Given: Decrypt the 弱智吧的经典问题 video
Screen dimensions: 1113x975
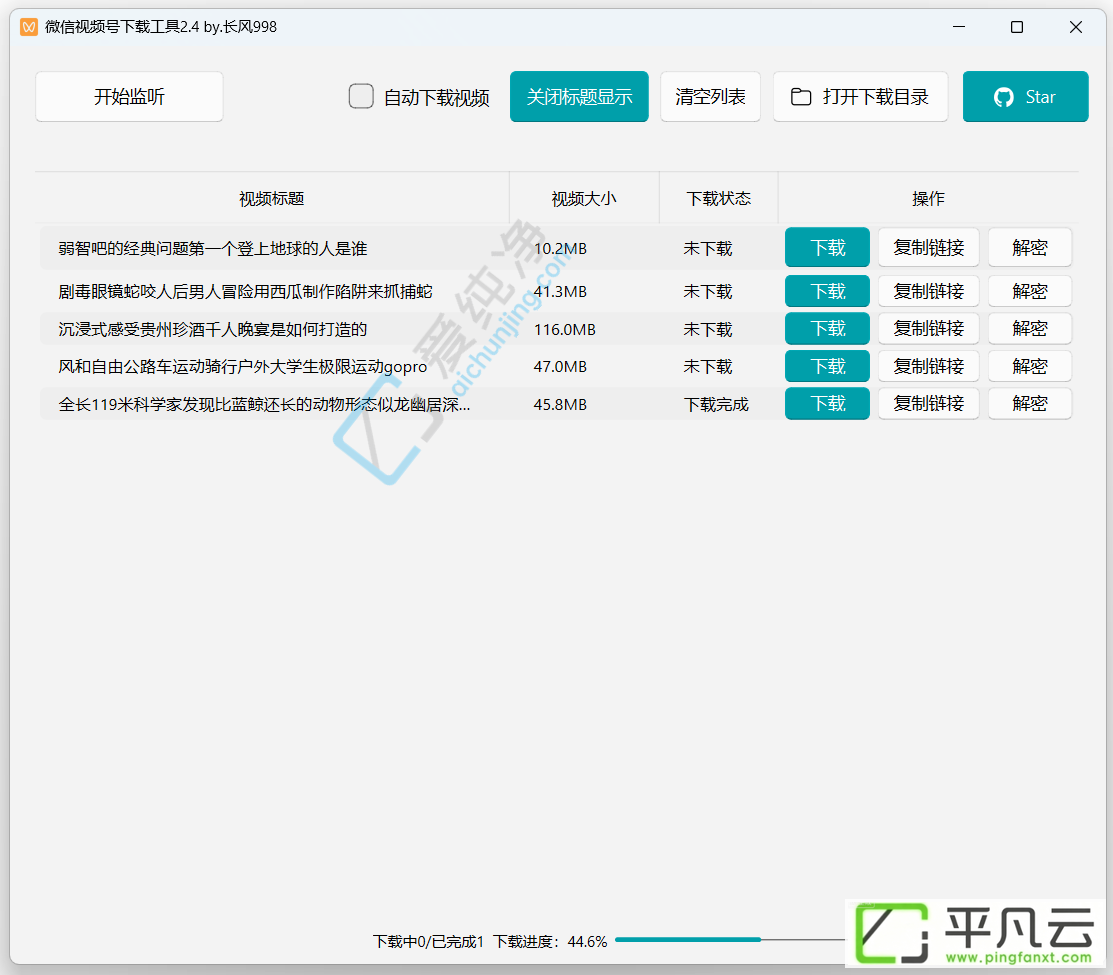Looking at the screenshot, I should pos(1030,248).
